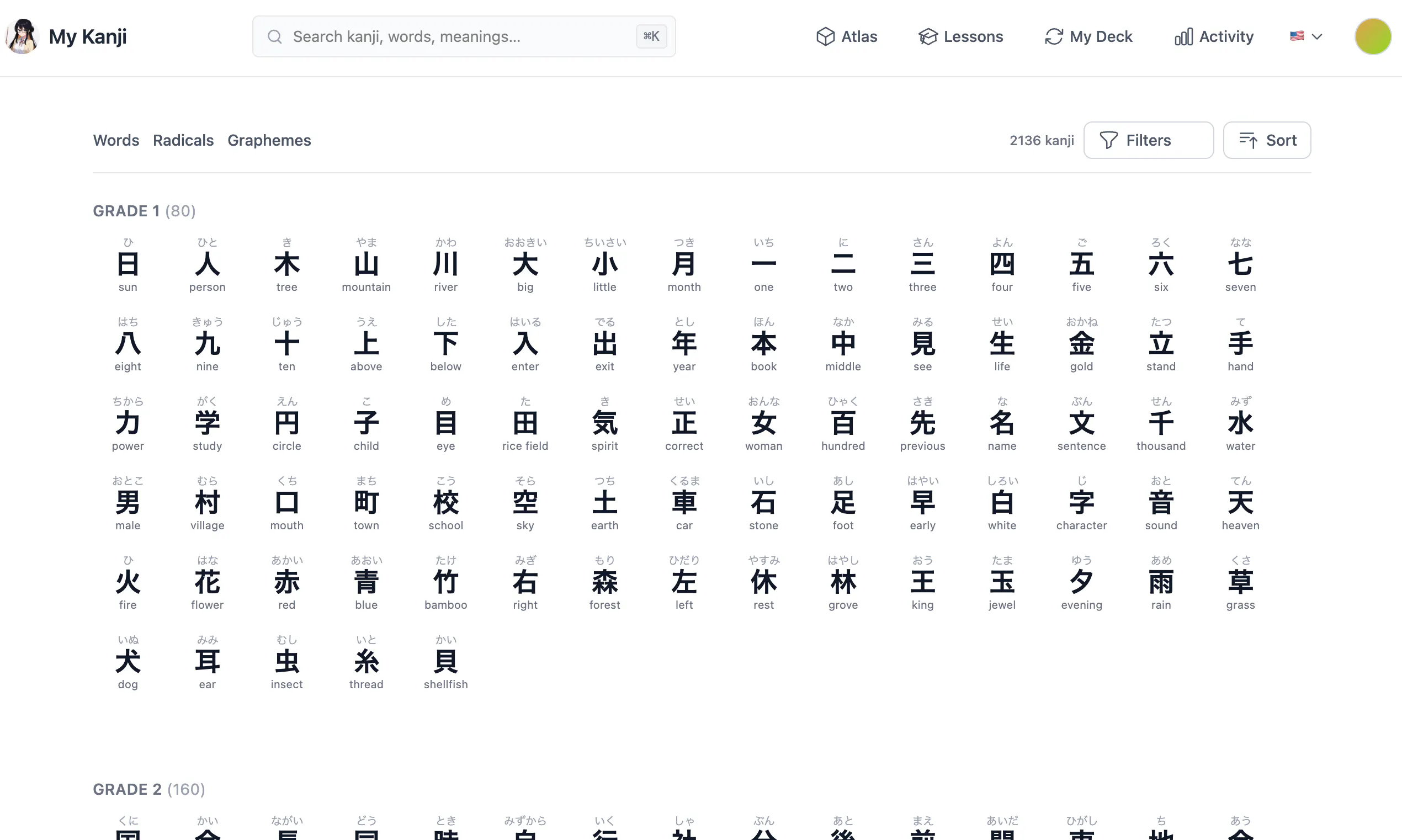Open the 金 gold kanji
Viewport: 1402px width, 840px height.
click(x=1082, y=344)
